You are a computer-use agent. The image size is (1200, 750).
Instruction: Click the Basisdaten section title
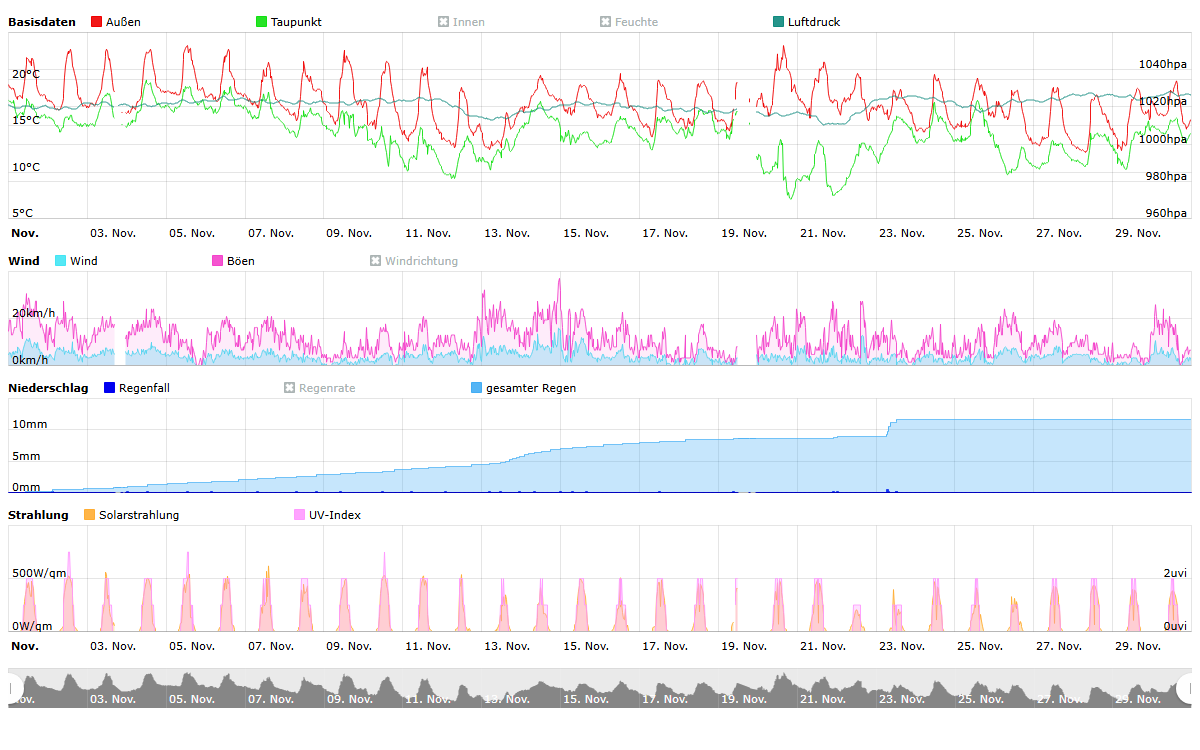point(42,22)
